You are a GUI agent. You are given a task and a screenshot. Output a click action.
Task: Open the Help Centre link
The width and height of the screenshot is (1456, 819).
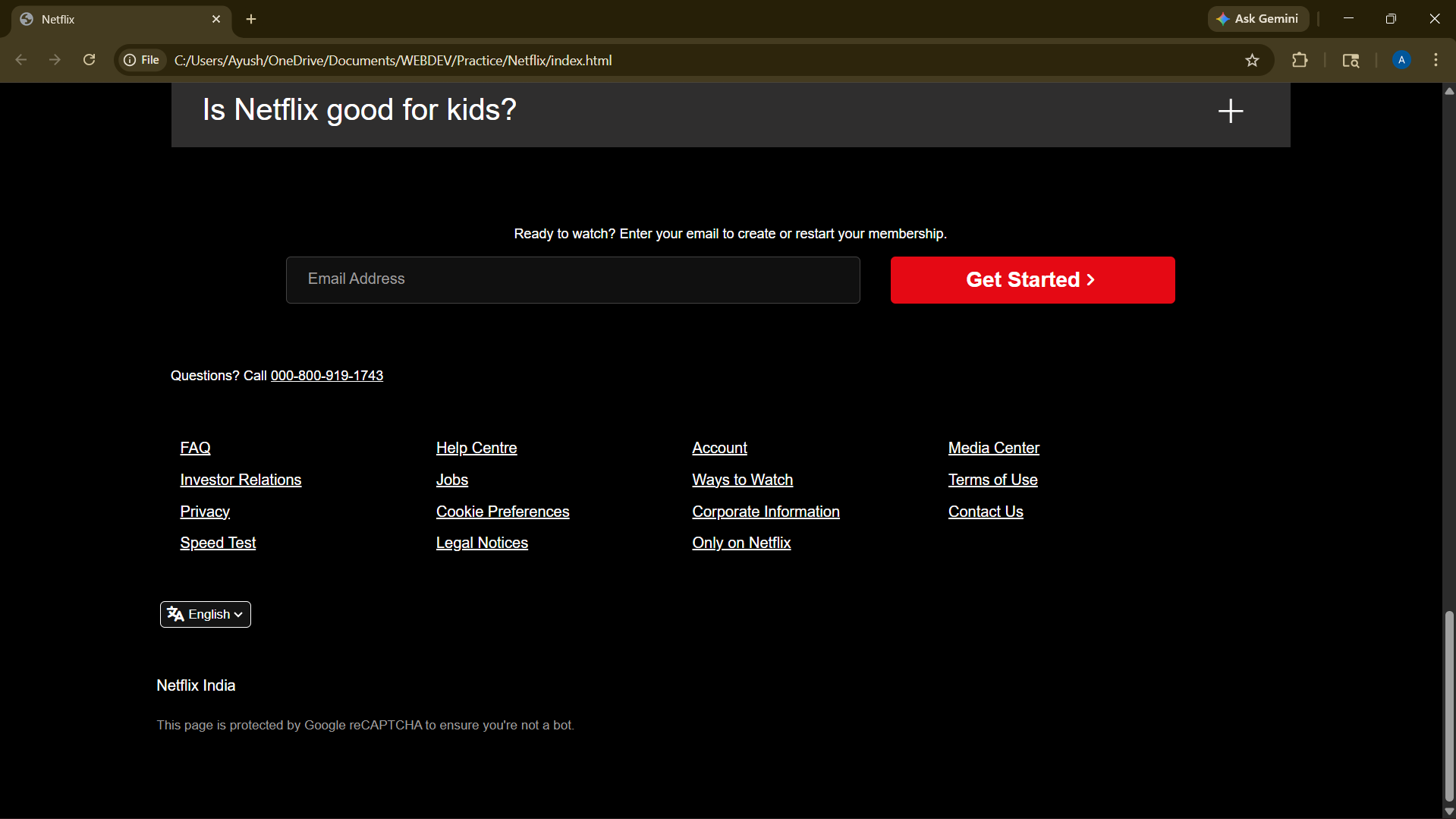(476, 448)
